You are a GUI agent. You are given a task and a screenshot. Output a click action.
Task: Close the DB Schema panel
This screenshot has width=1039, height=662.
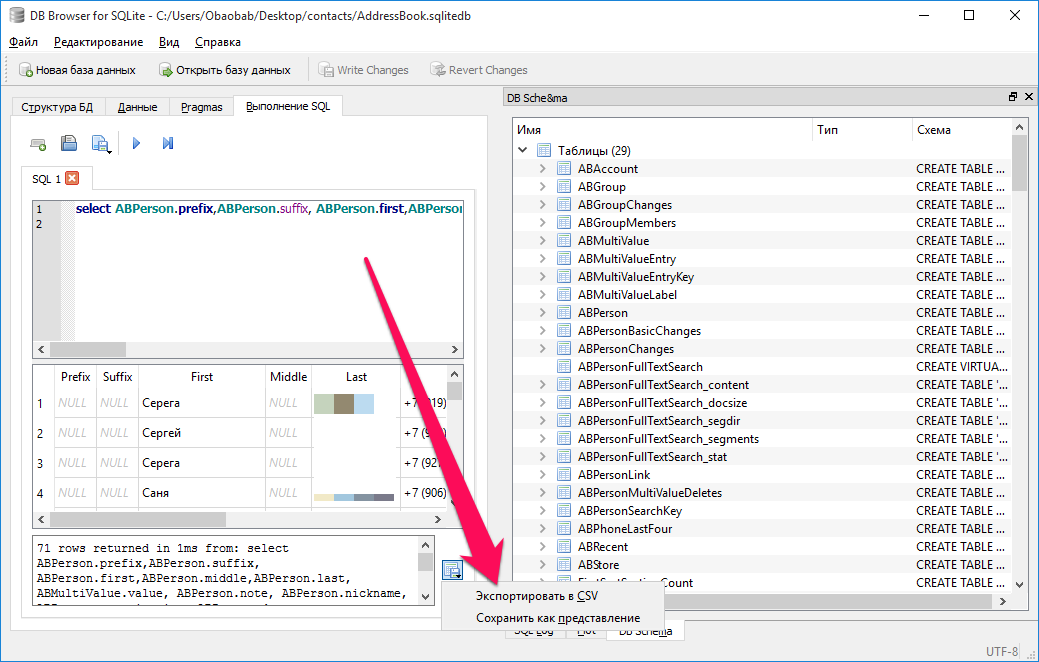click(1027, 97)
